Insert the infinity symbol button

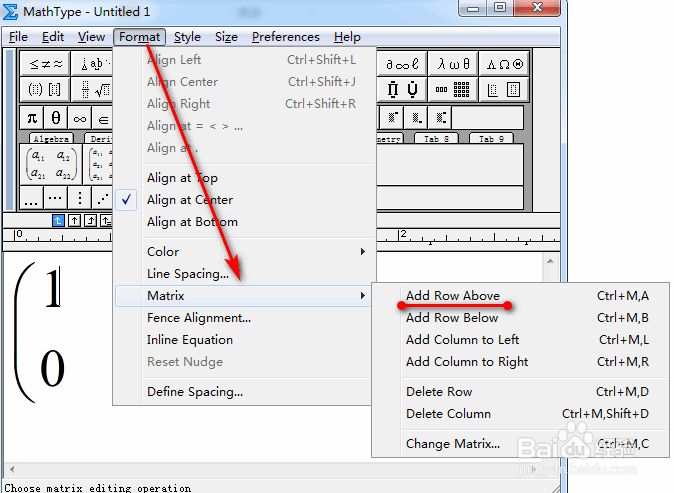click(x=80, y=118)
